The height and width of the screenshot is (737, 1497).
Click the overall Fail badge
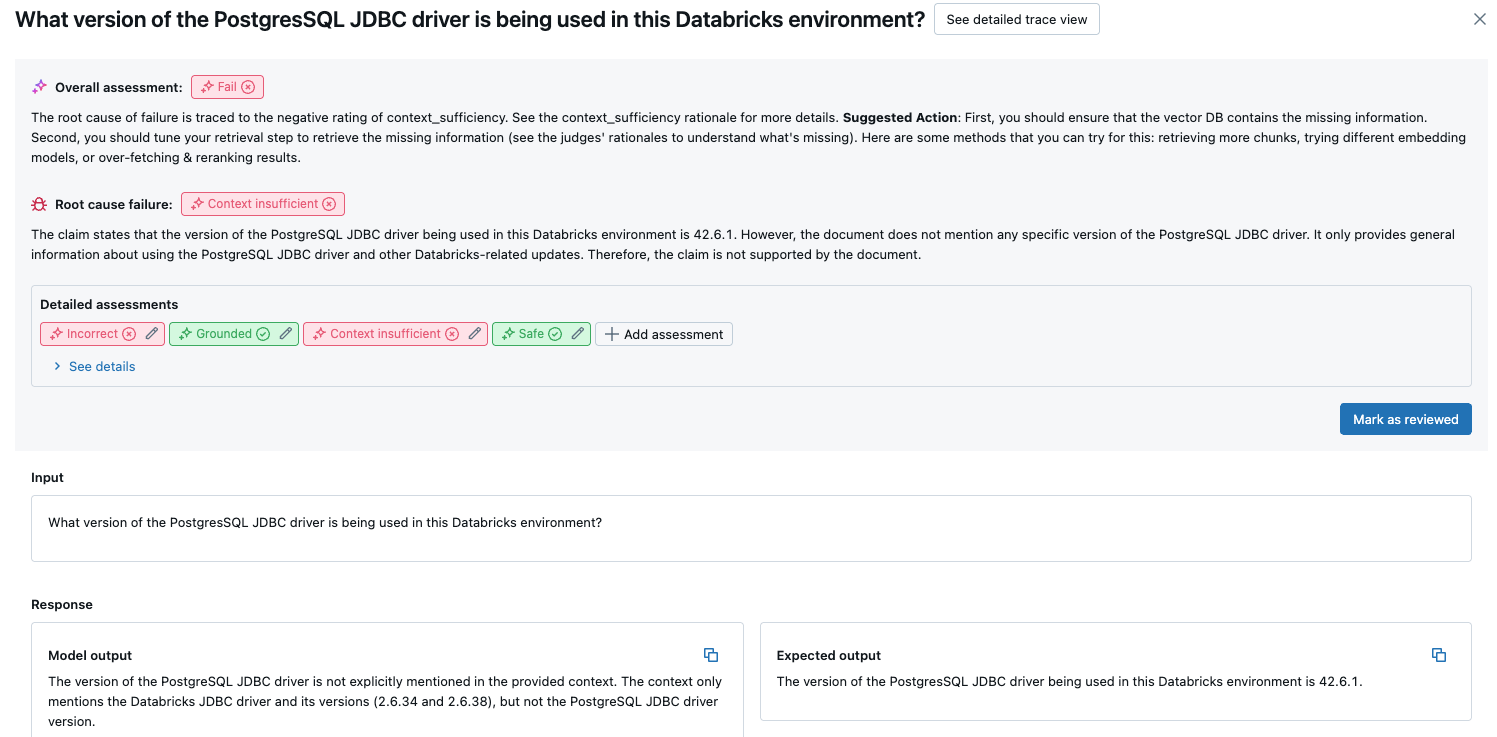(227, 87)
